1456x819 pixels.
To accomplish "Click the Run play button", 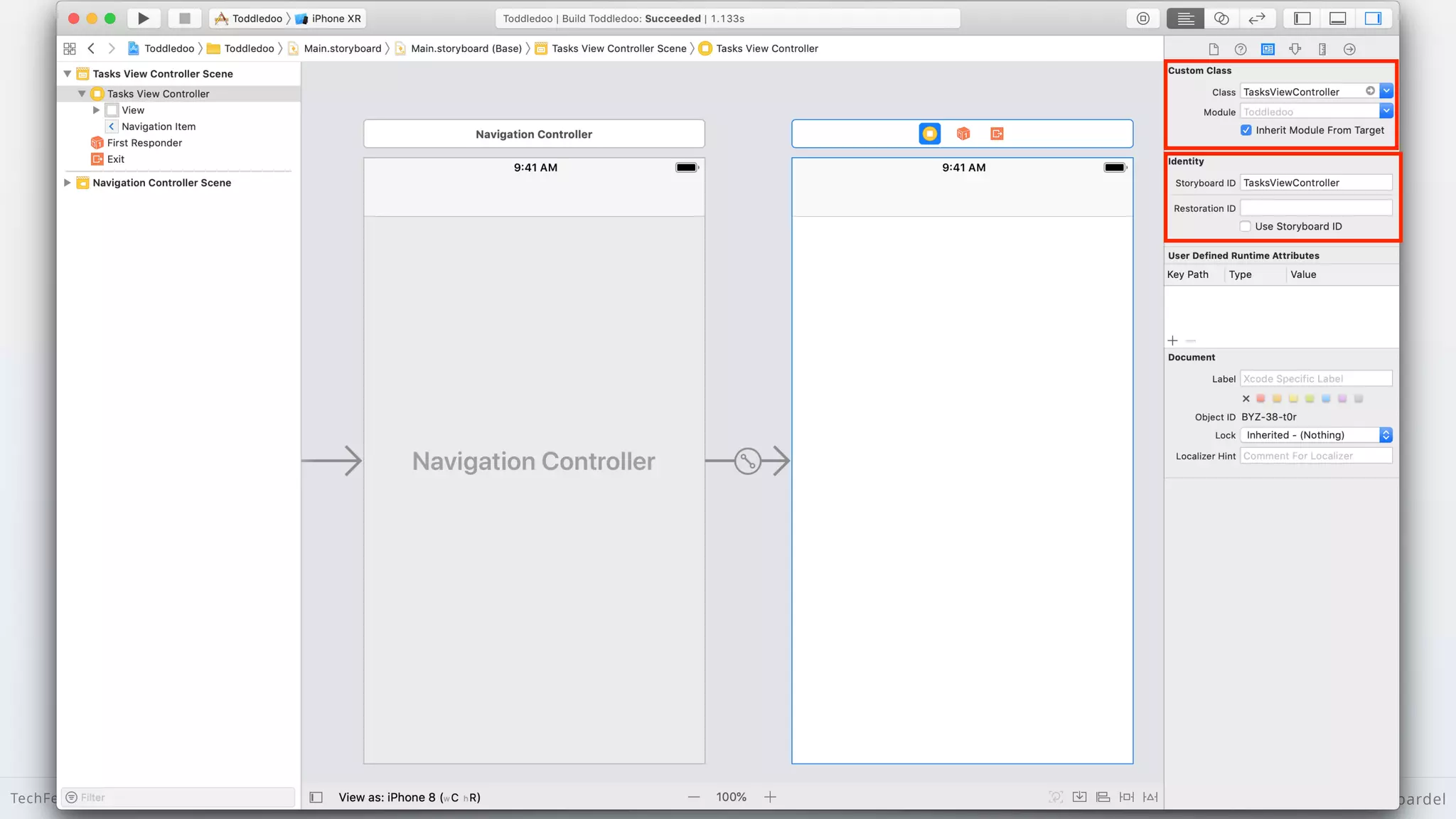I will coord(143,18).
